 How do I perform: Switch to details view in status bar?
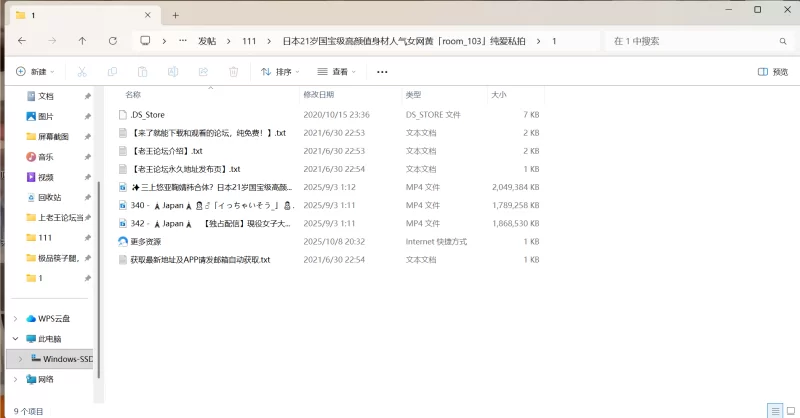click(773, 411)
